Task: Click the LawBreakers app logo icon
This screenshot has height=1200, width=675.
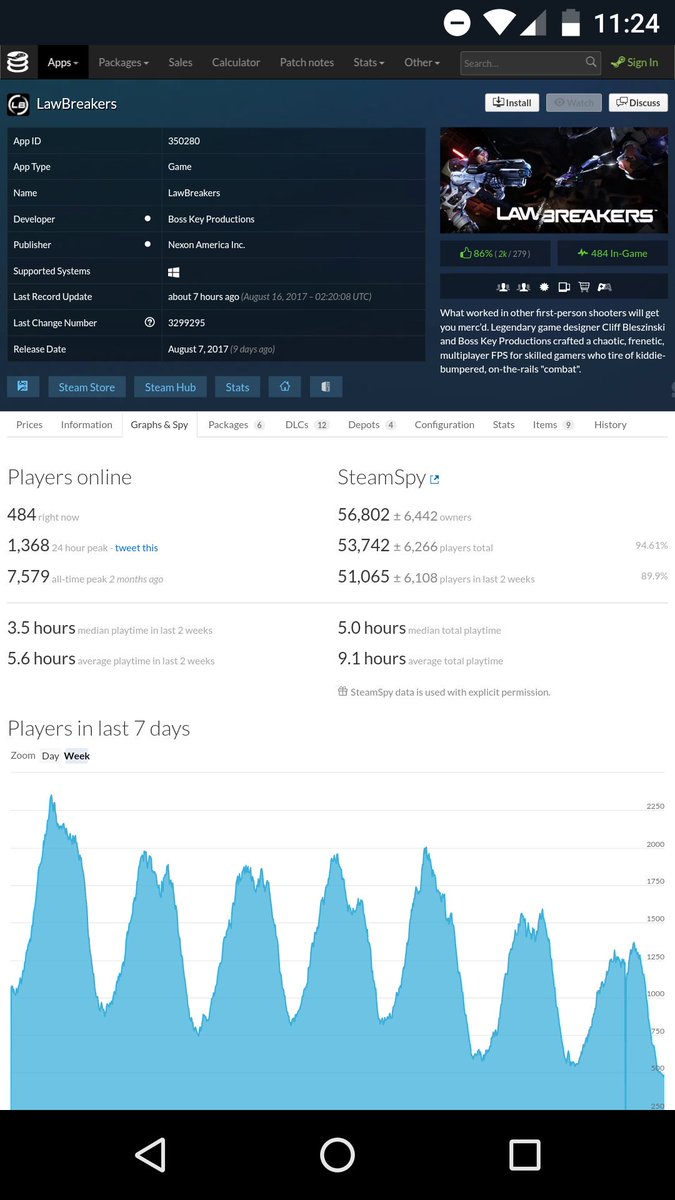Action: (x=18, y=104)
